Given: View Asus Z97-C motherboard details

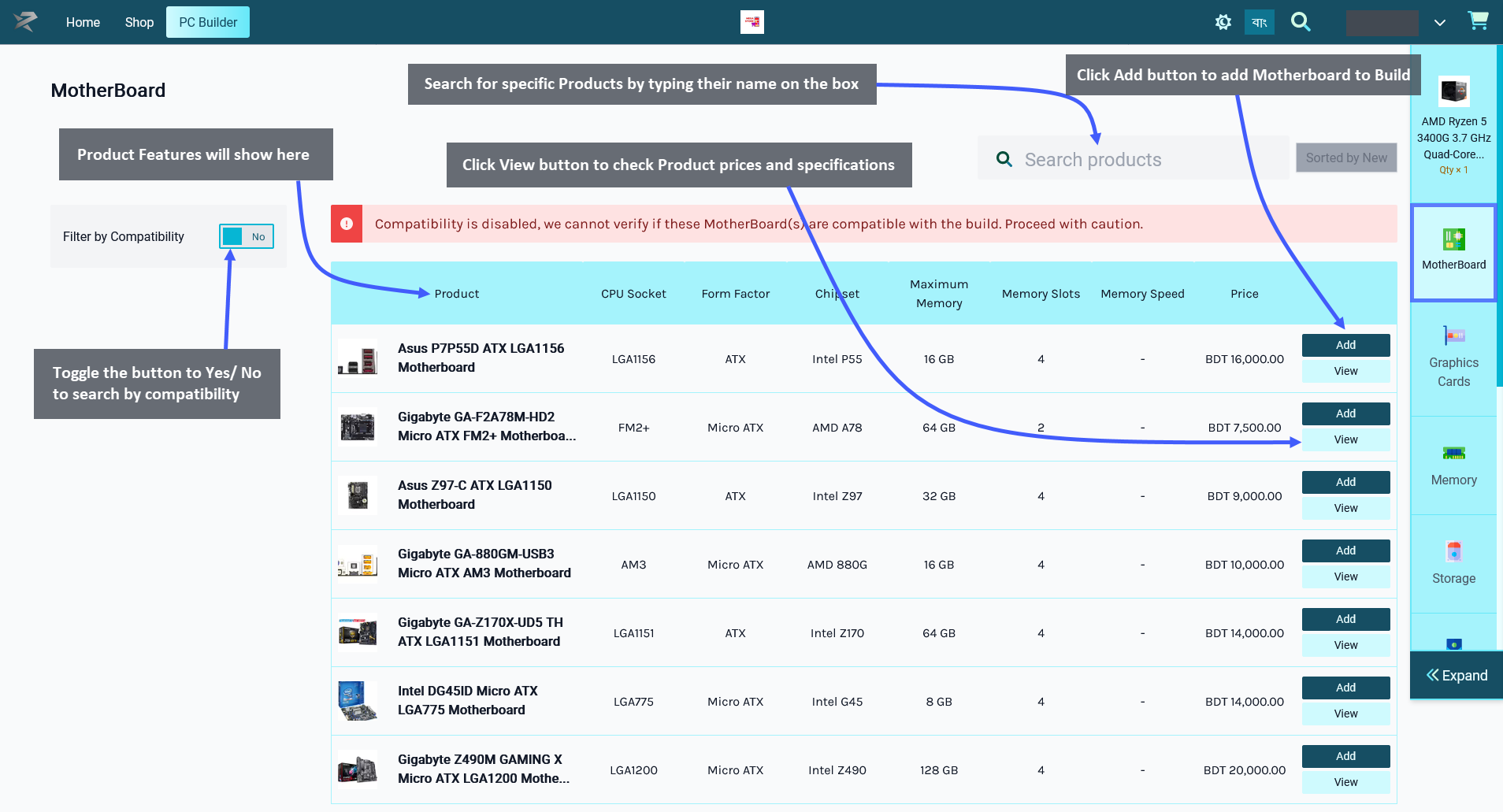Looking at the screenshot, I should point(1345,508).
